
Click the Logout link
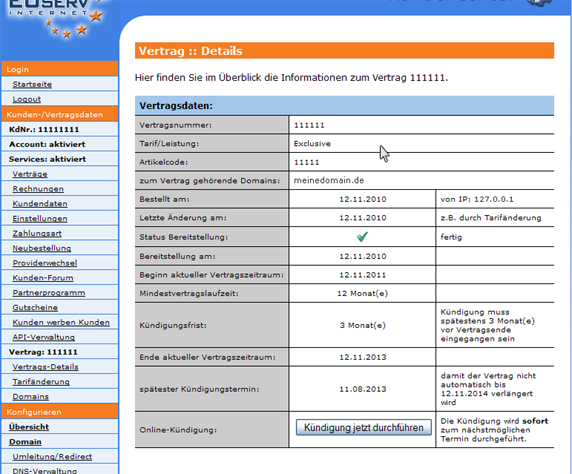[27, 99]
